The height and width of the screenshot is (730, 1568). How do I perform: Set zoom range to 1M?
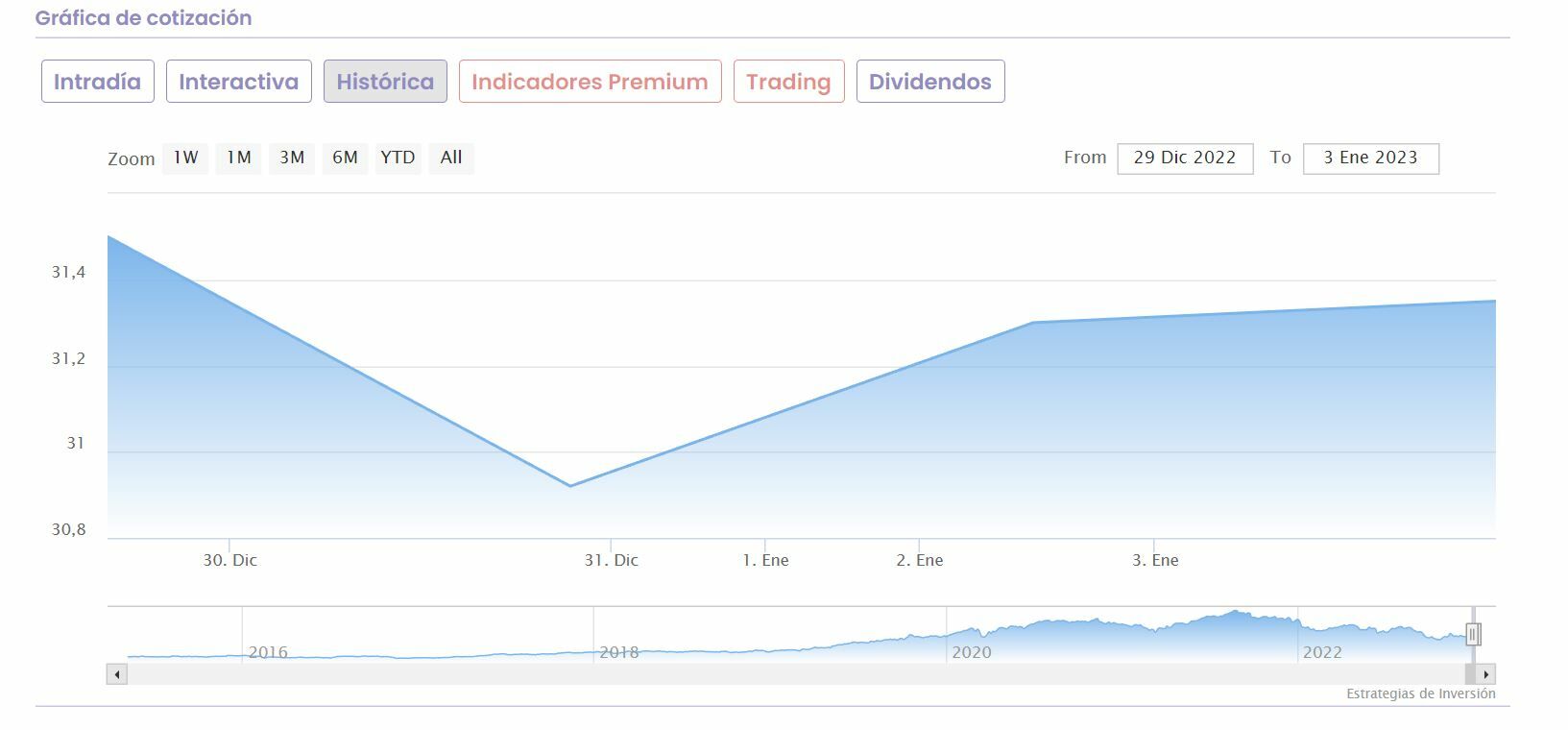(x=239, y=158)
